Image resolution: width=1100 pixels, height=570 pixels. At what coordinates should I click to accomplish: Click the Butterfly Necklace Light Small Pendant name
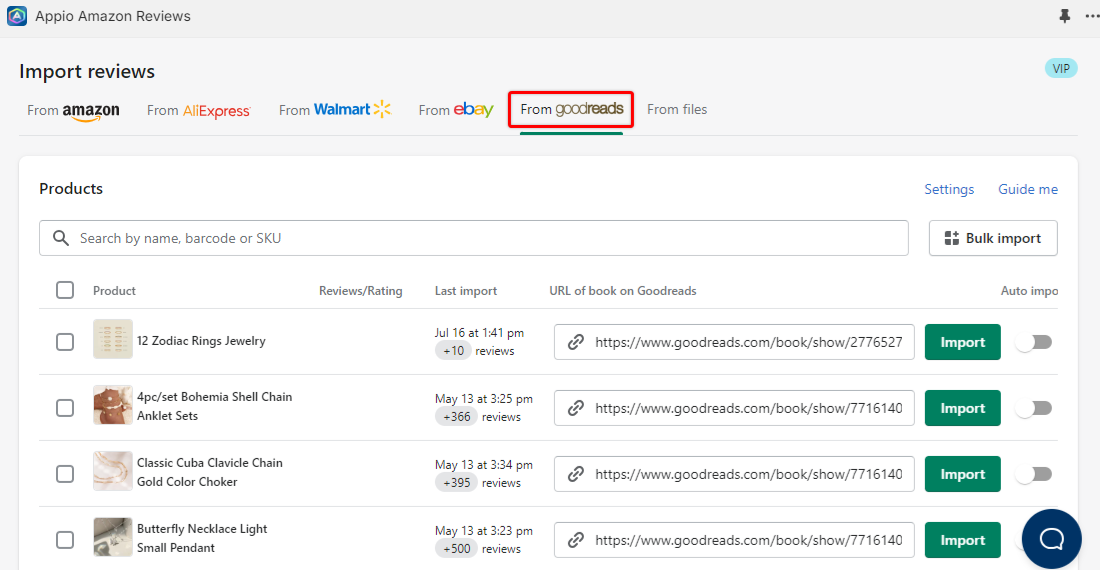pyautogui.click(x=202, y=538)
